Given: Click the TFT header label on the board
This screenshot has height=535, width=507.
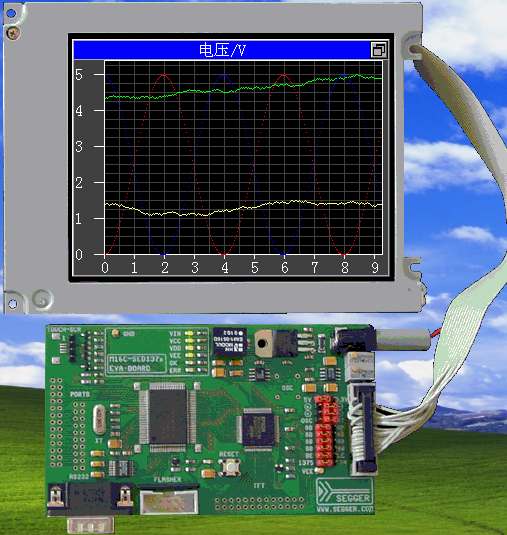Looking at the screenshot, I should point(259,486).
